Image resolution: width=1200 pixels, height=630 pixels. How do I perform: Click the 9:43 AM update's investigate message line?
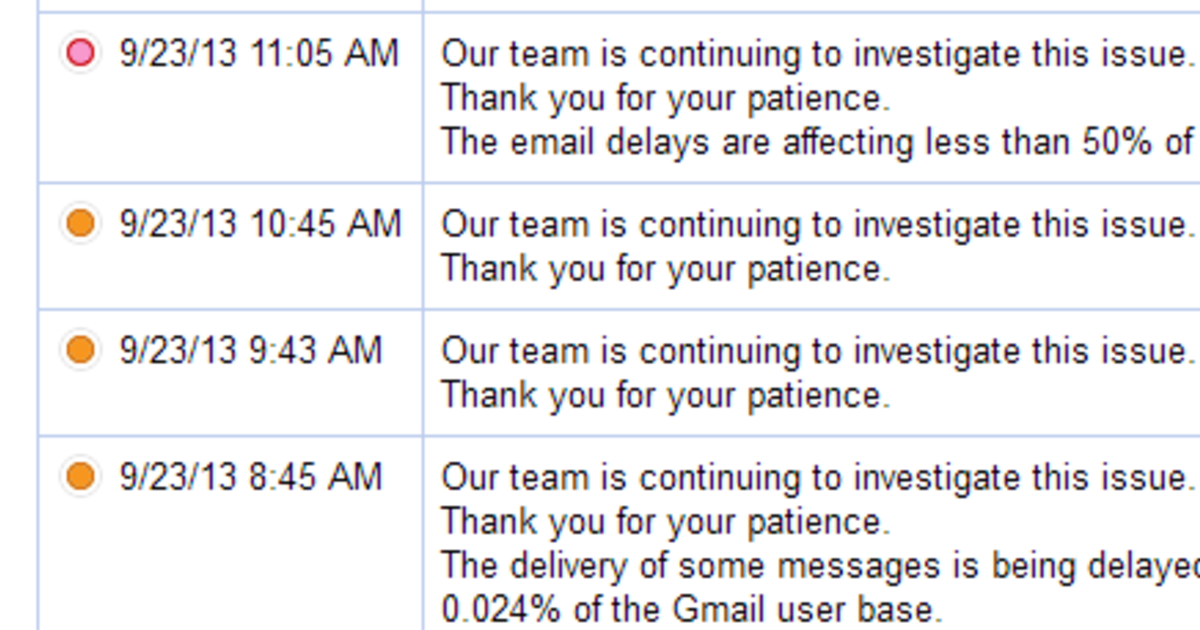pos(815,351)
